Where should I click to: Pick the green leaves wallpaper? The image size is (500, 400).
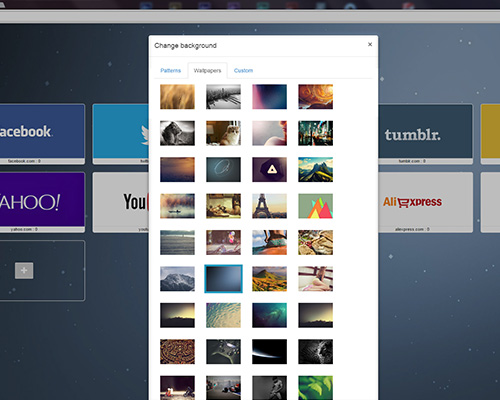coord(315,388)
